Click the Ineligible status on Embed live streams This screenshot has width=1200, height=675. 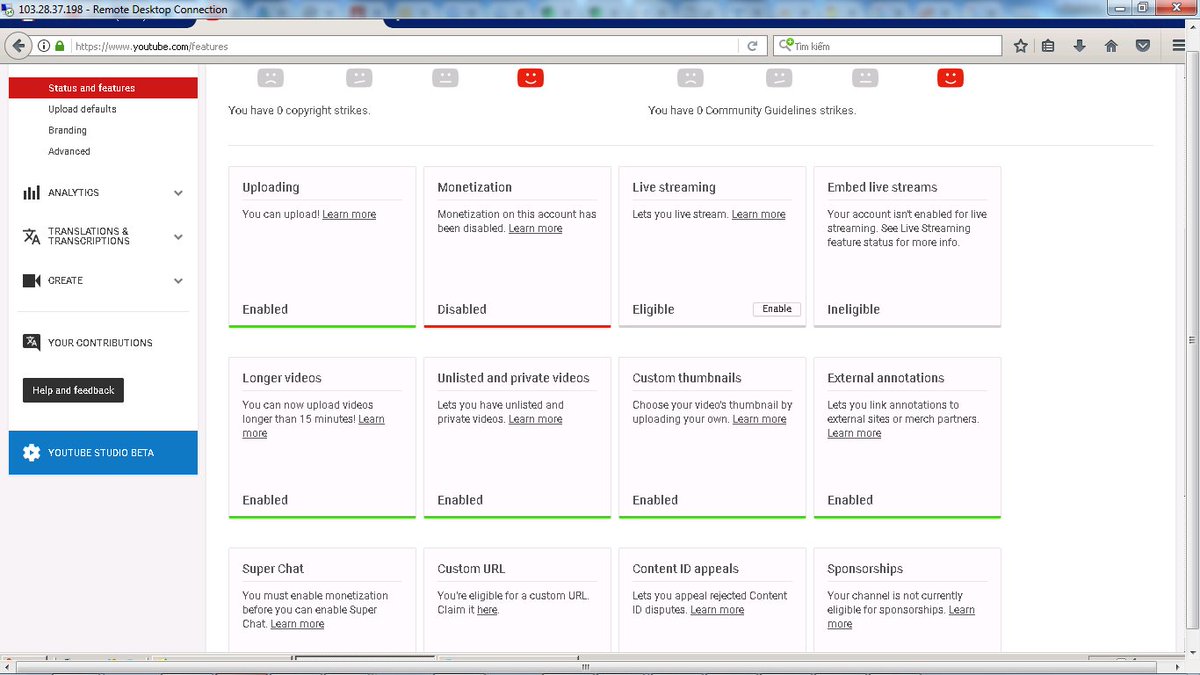point(853,309)
